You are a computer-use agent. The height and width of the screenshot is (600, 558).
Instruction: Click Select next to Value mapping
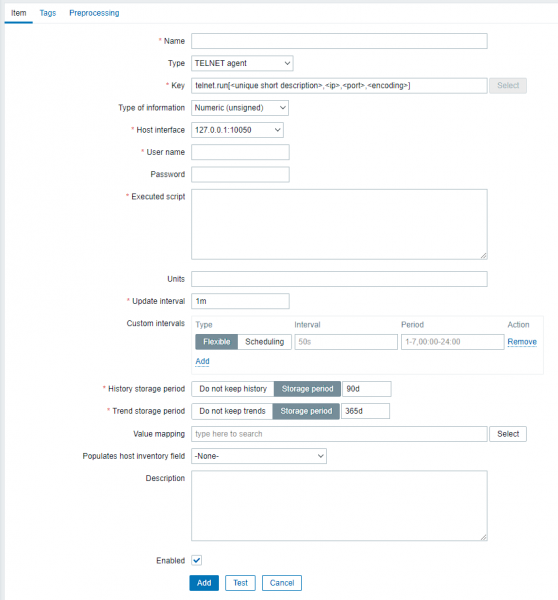coord(508,434)
